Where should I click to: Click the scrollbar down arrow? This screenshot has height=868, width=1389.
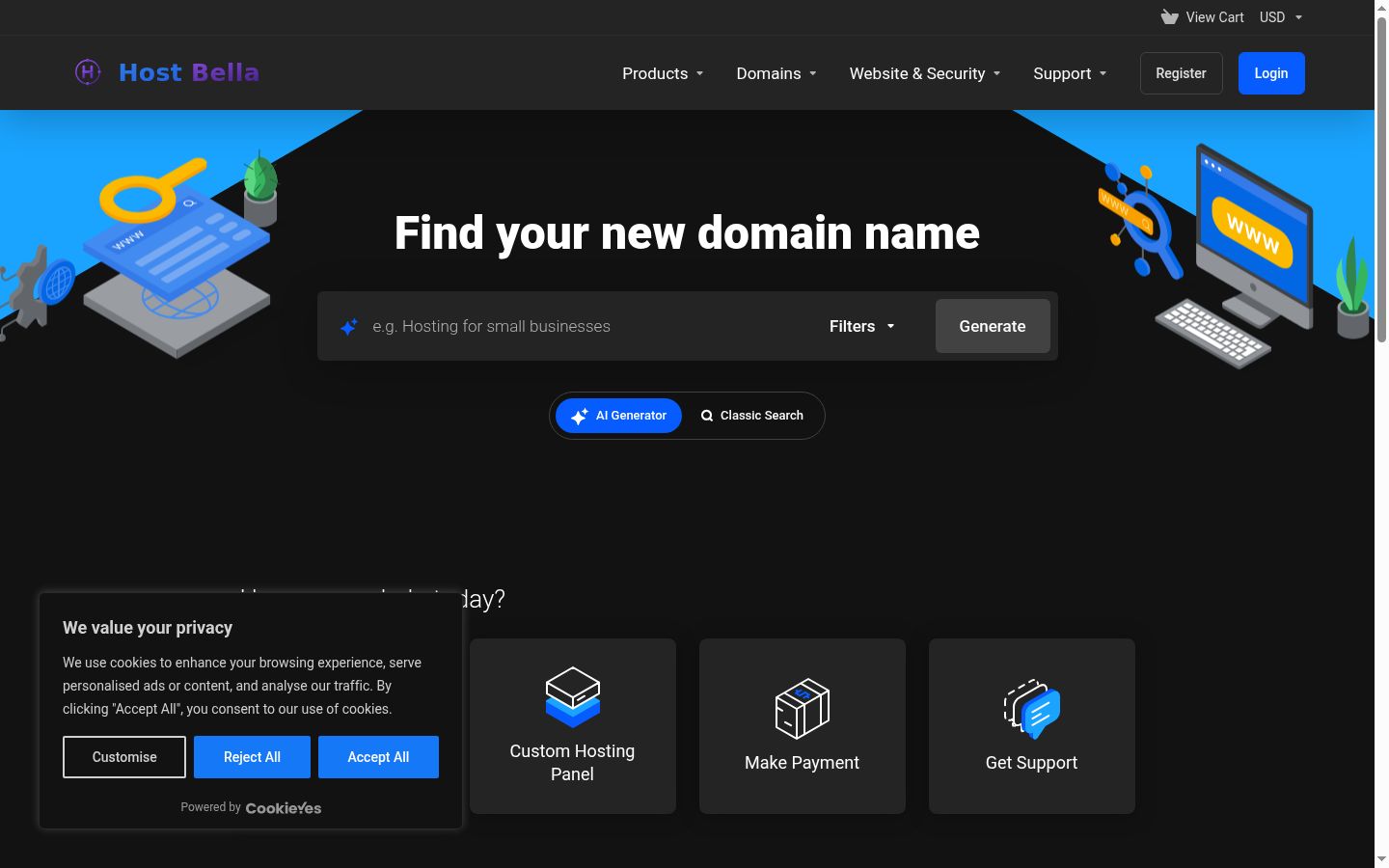1381,859
